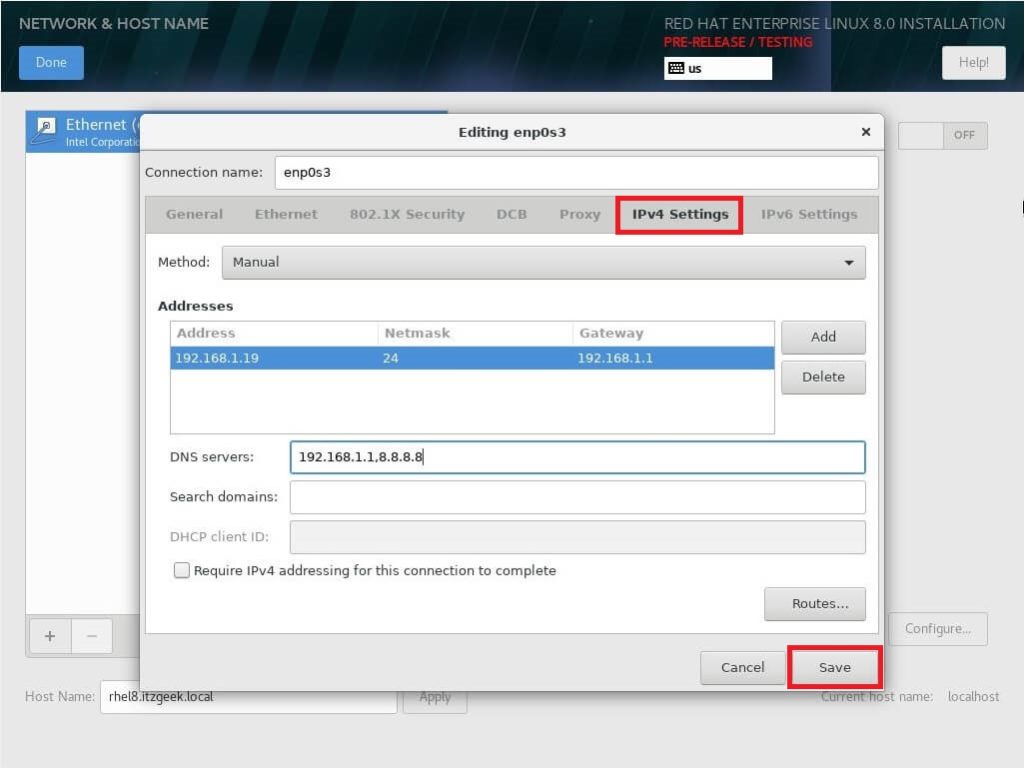
Task: Open the Routes... dialog
Action: (815, 603)
